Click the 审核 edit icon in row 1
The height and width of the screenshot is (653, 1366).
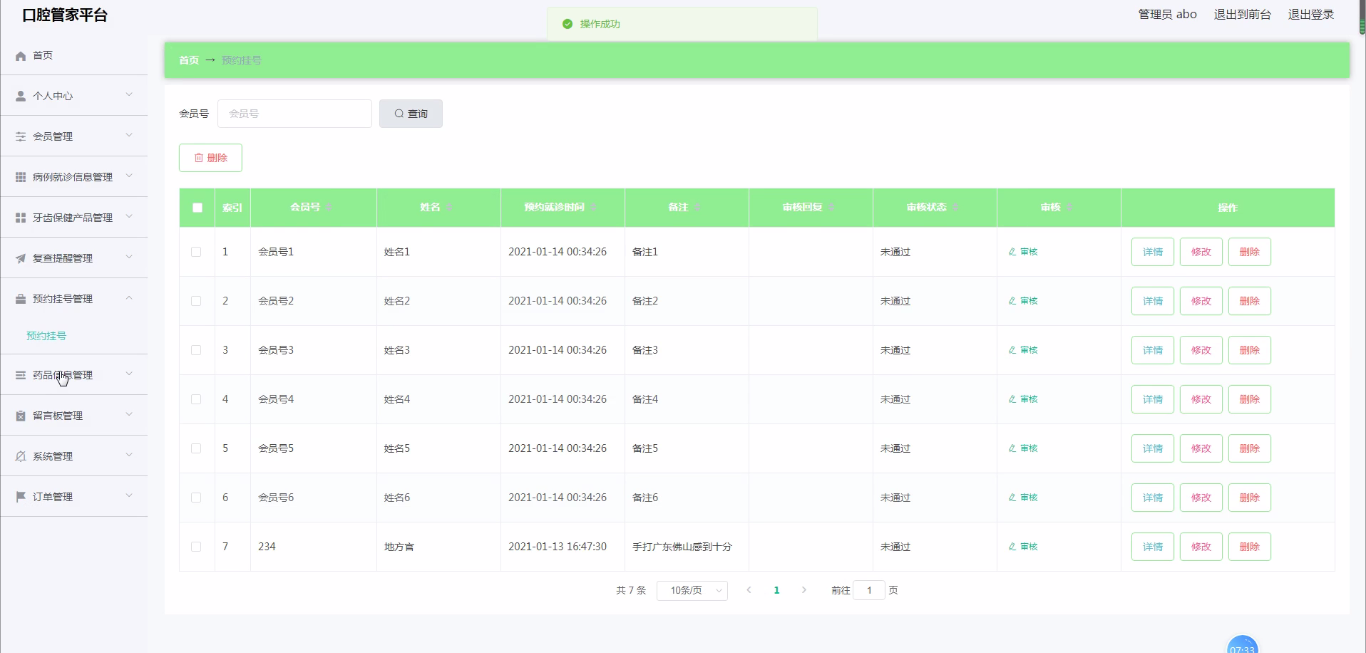tap(1012, 252)
